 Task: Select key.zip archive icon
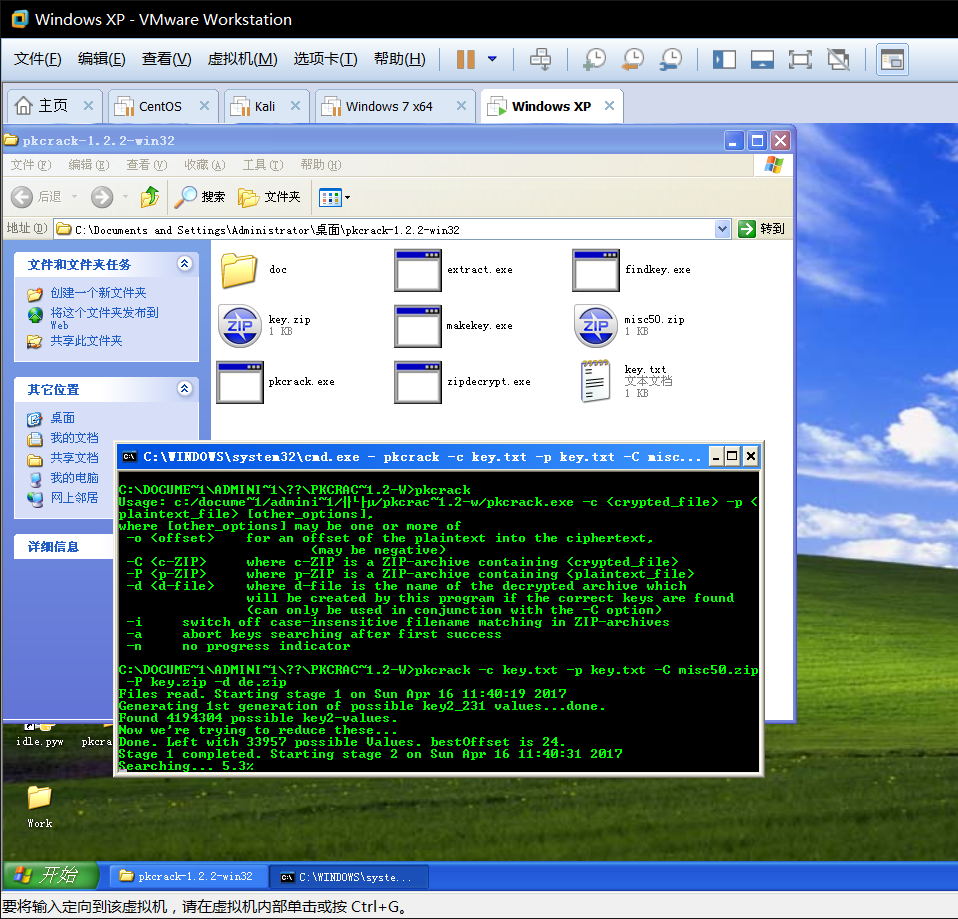point(240,326)
